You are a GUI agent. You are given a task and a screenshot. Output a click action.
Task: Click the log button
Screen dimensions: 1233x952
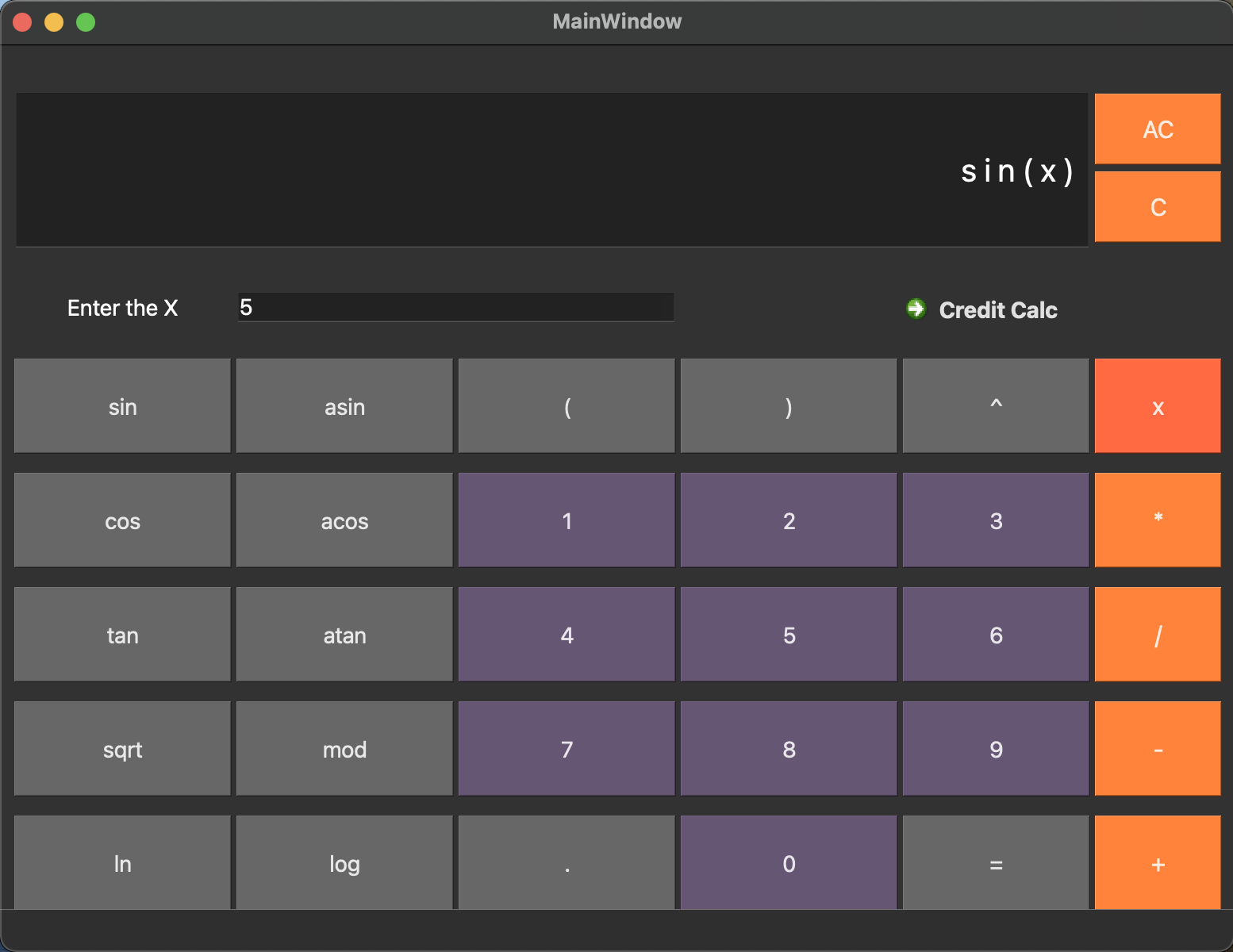pyautogui.click(x=344, y=863)
